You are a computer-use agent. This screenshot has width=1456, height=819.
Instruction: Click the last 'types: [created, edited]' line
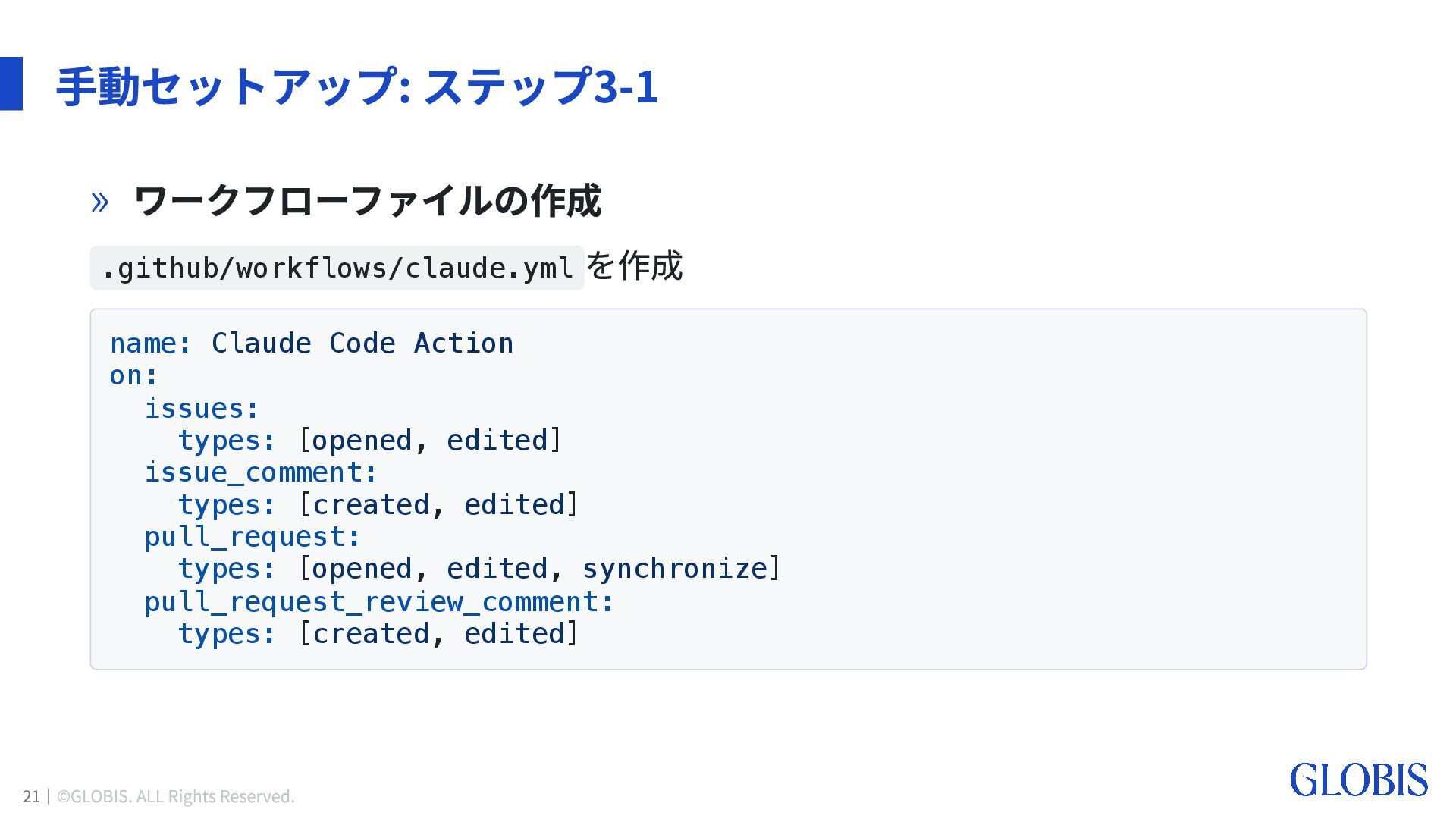(x=378, y=634)
